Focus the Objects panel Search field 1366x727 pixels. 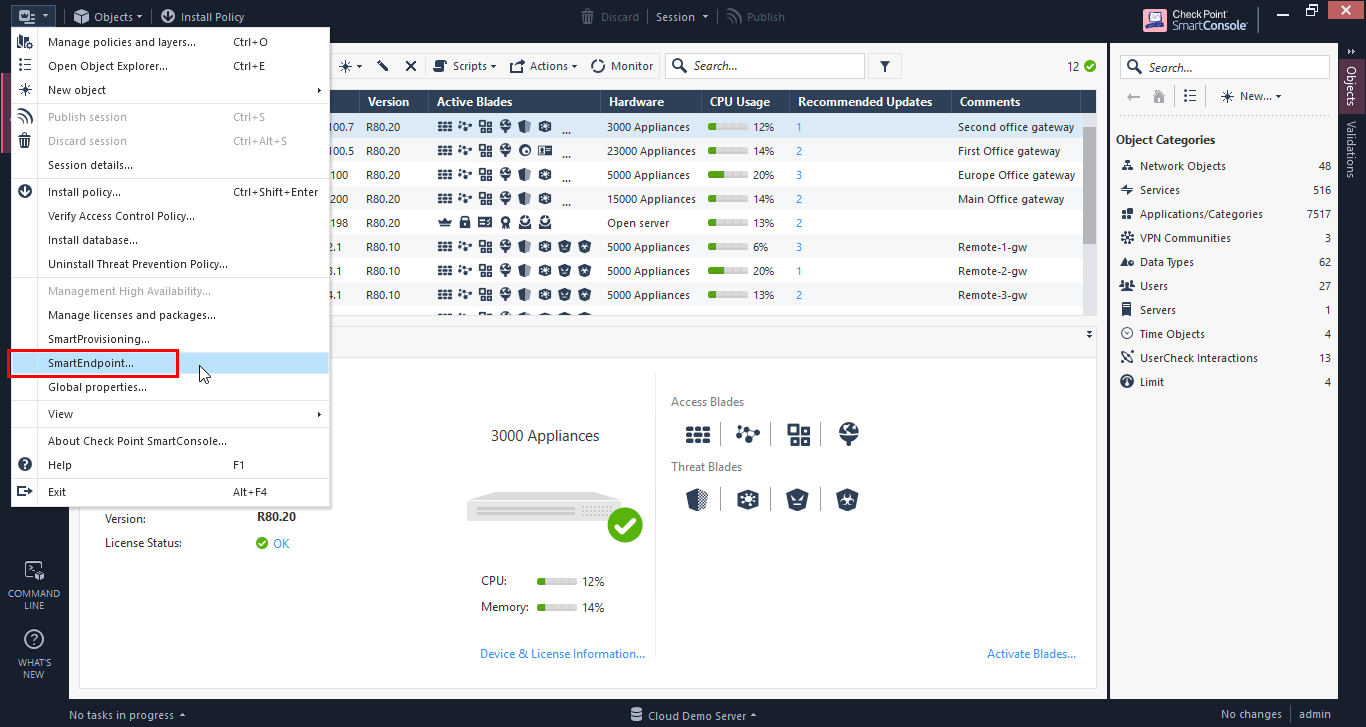1225,67
